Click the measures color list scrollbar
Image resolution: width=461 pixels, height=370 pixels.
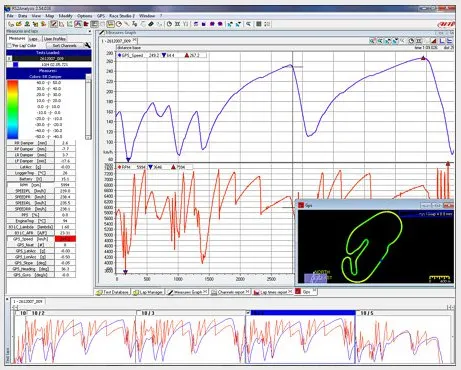coord(88,107)
